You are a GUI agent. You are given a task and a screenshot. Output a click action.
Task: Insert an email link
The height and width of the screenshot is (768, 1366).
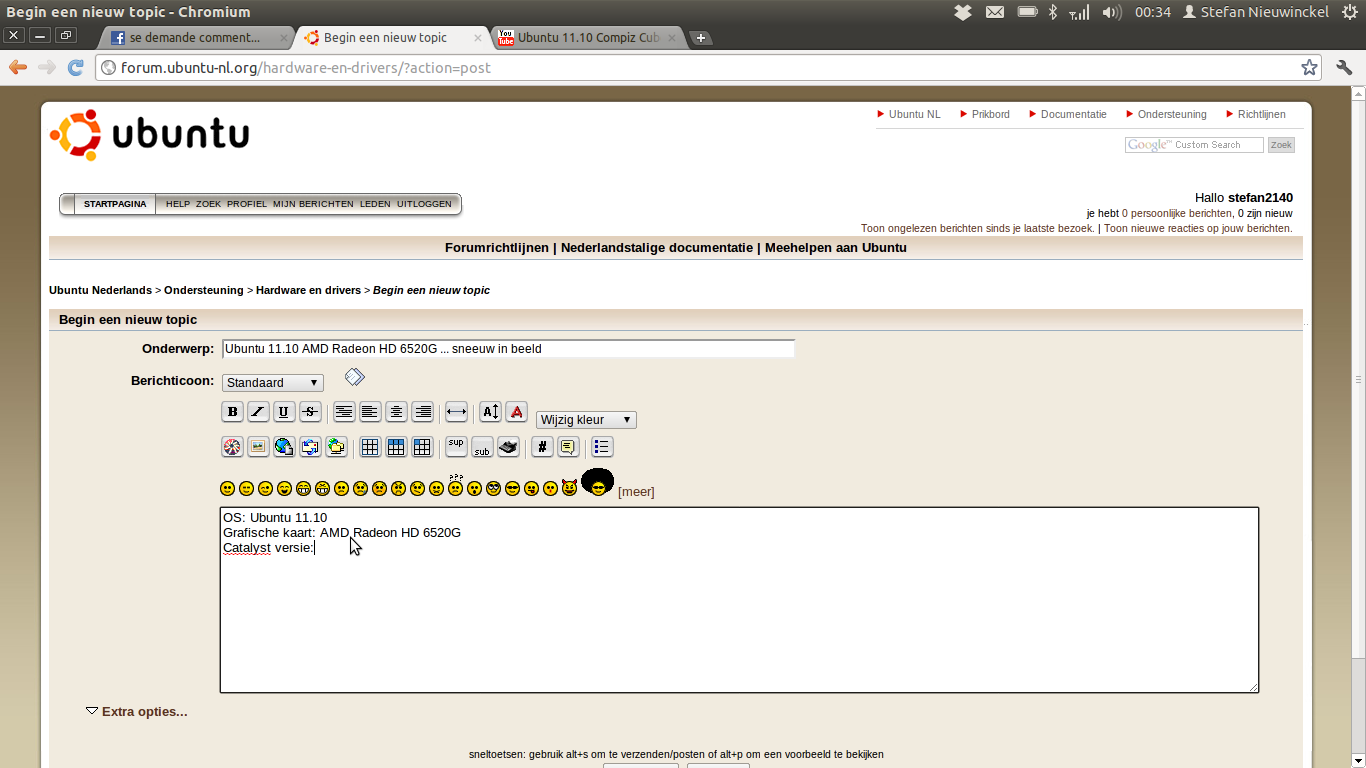click(x=310, y=447)
